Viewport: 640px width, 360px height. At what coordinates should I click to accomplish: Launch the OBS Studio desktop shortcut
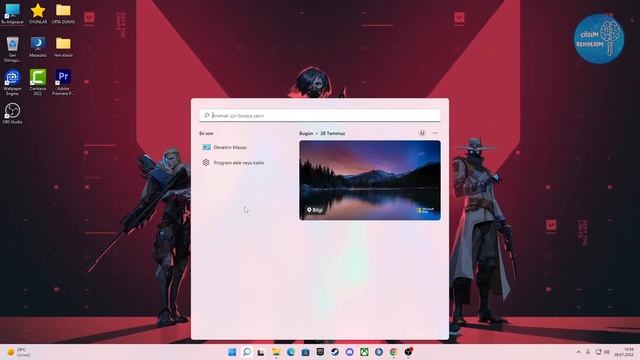tap(12, 113)
